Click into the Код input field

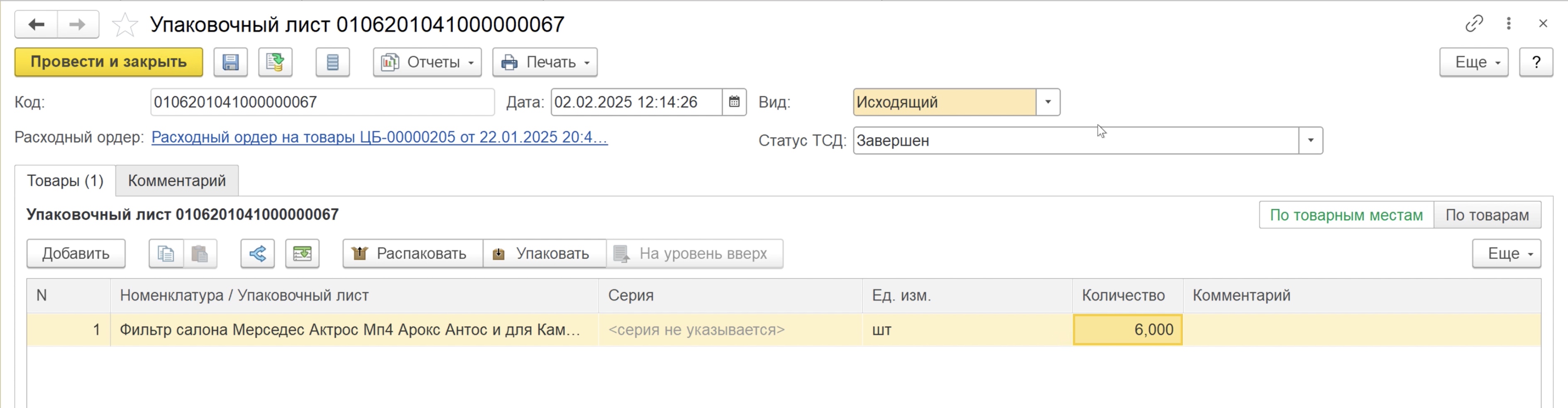pyautogui.click(x=322, y=102)
